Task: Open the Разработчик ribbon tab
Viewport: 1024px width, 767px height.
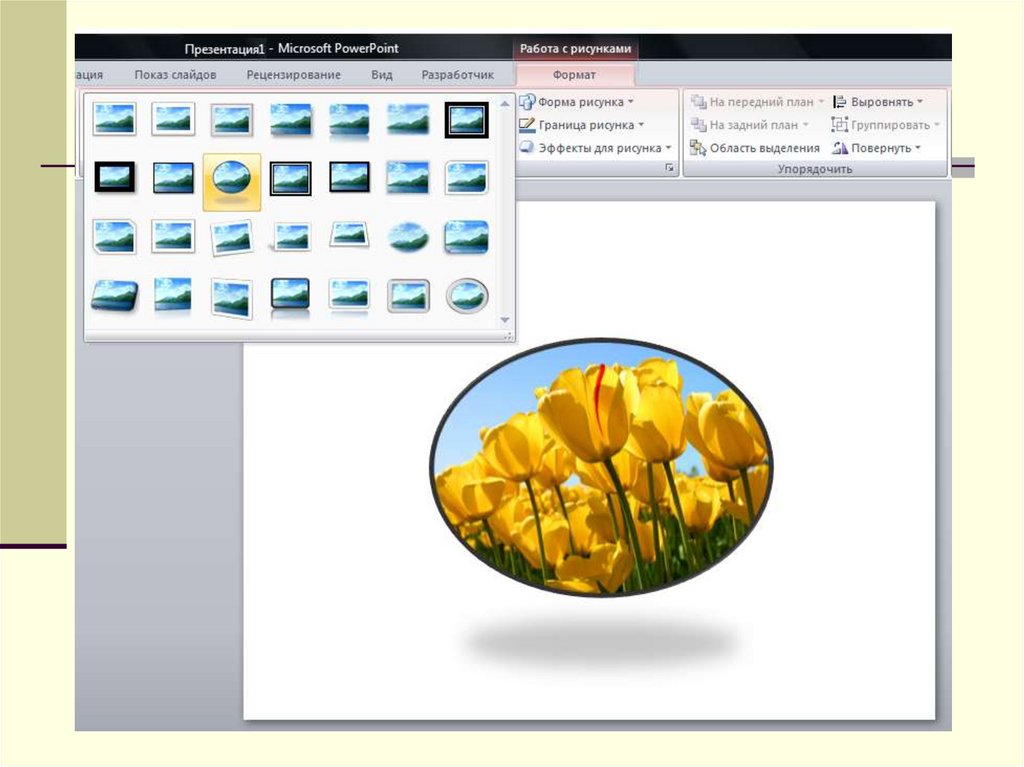Action: (457, 75)
